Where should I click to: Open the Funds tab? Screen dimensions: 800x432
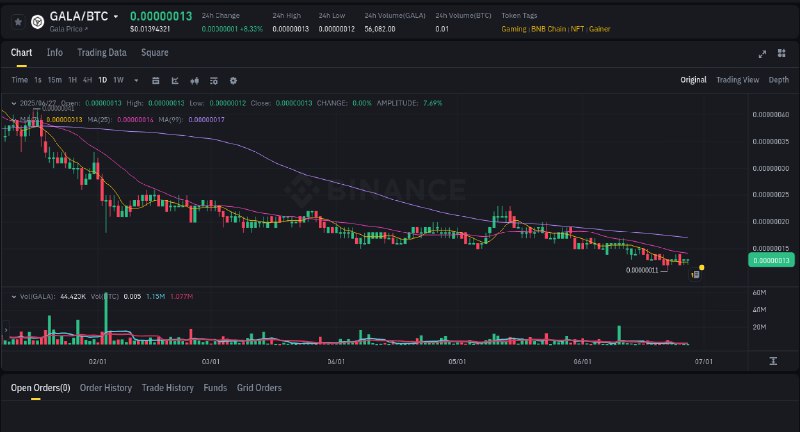tap(215, 388)
